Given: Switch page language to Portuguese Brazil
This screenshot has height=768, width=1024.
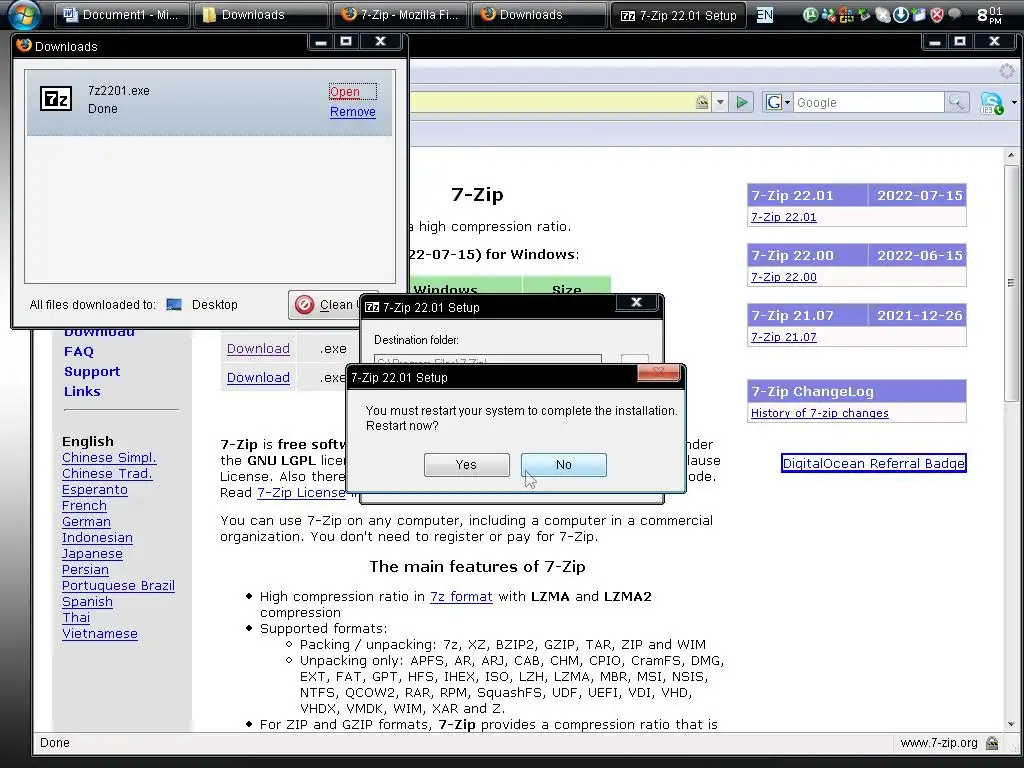Looking at the screenshot, I should coord(118,586).
